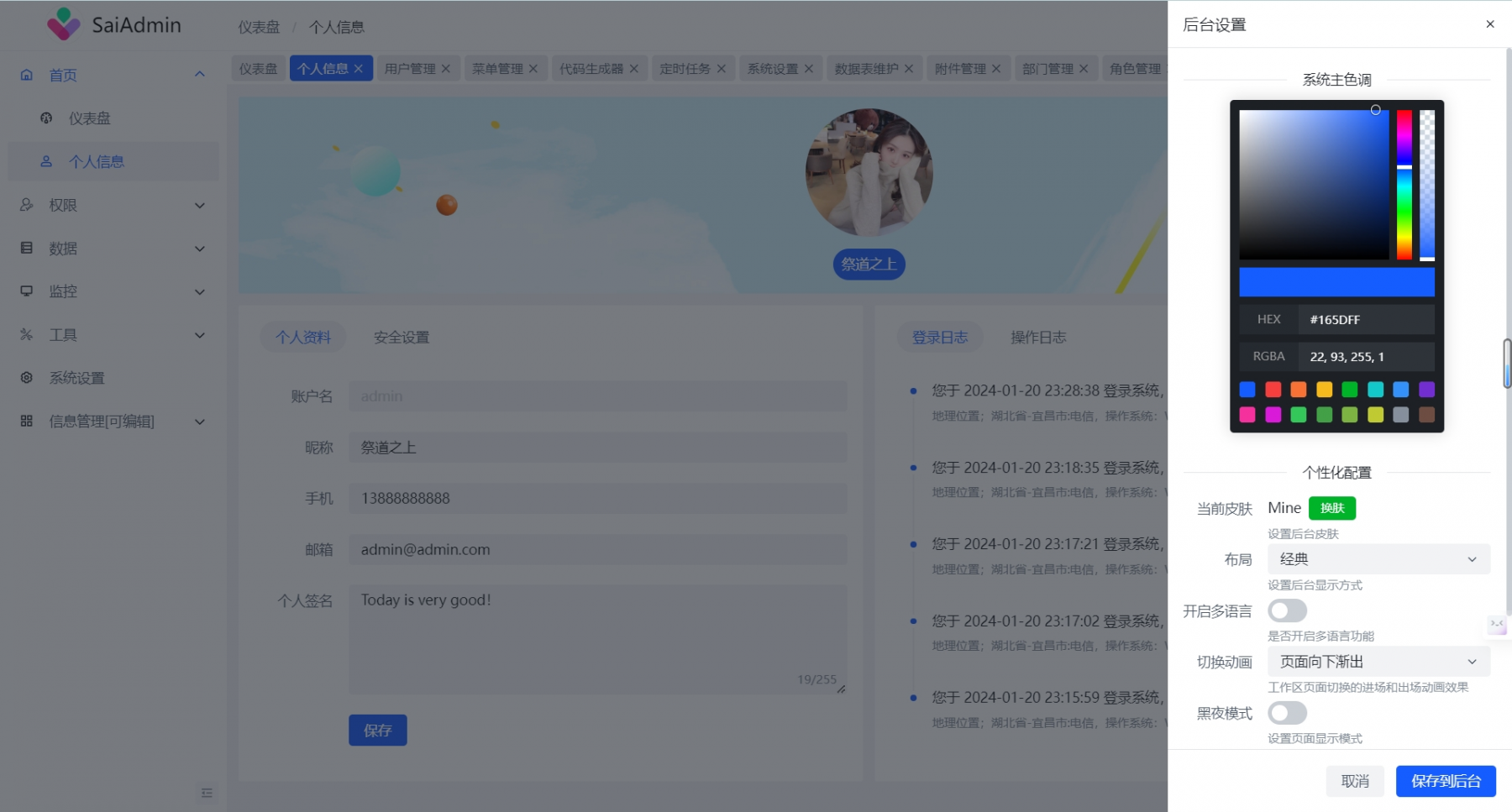Click the sidebar collapse icon at the bottom
The width and height of the screenshot is (1512, 812).
tap(207, 793)
